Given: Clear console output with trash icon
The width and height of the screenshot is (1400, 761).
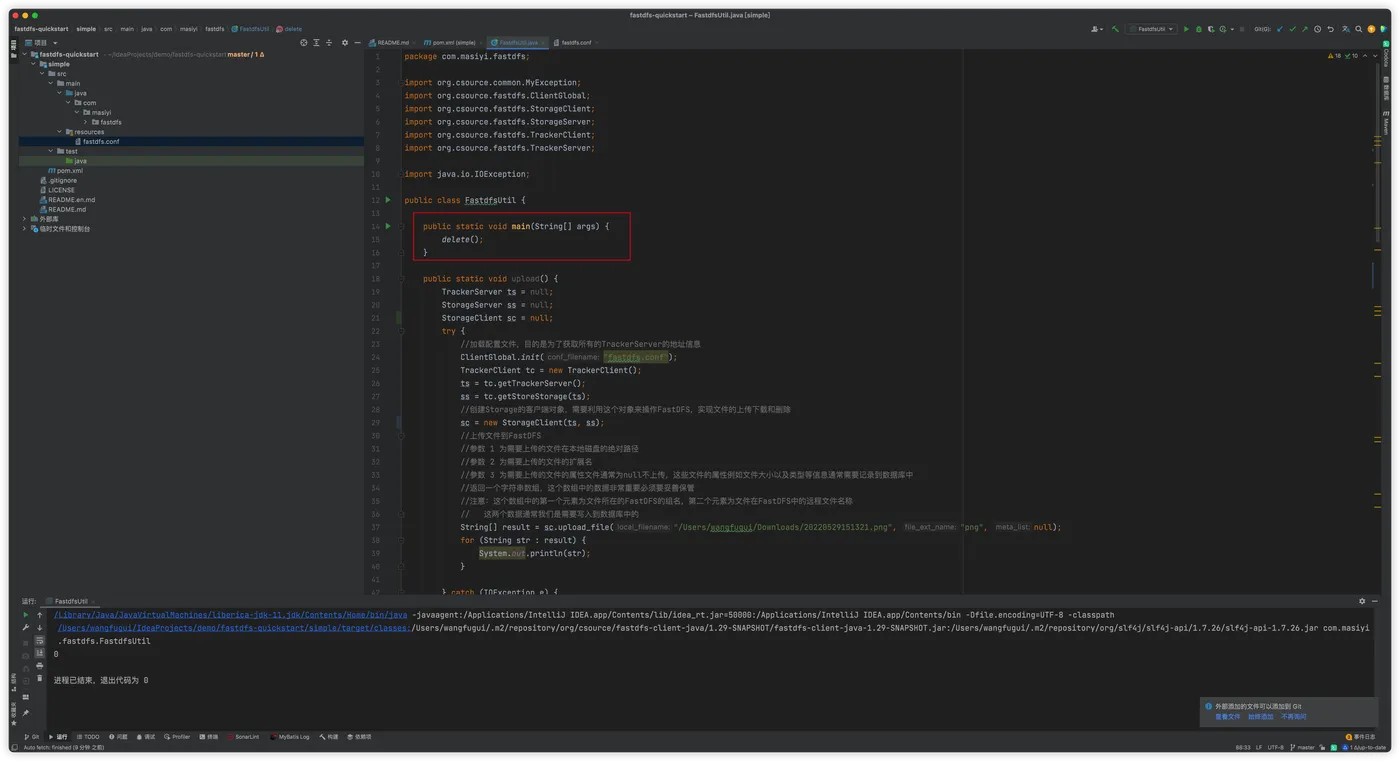Looking at the screenshot, I should point(40,678).
